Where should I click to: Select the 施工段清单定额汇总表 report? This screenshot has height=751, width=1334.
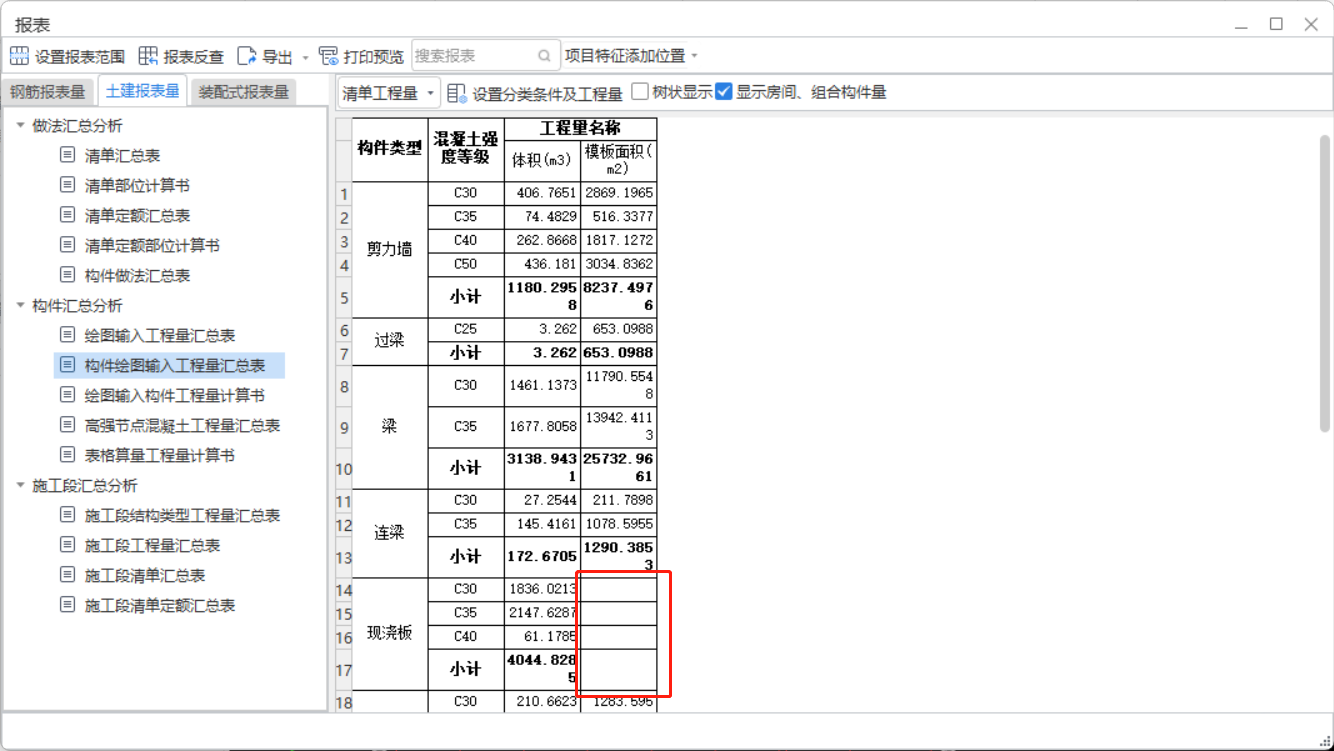click(160, 605)
